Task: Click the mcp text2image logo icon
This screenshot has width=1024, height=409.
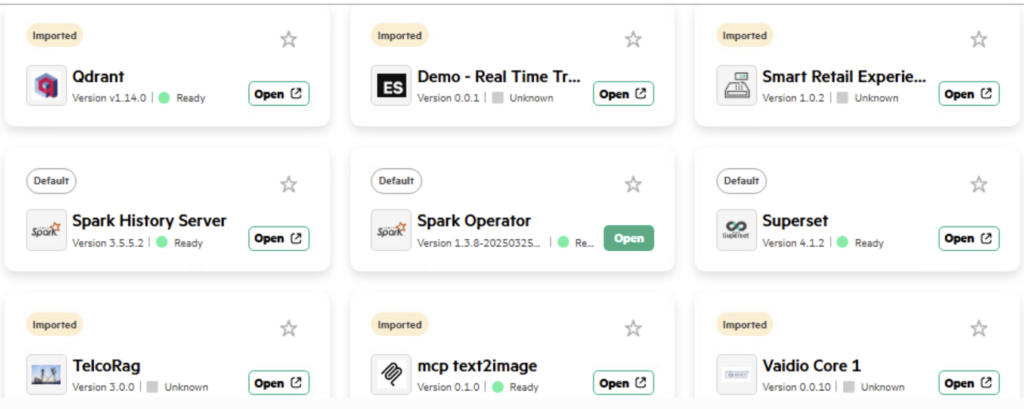Action: point(391,375)
